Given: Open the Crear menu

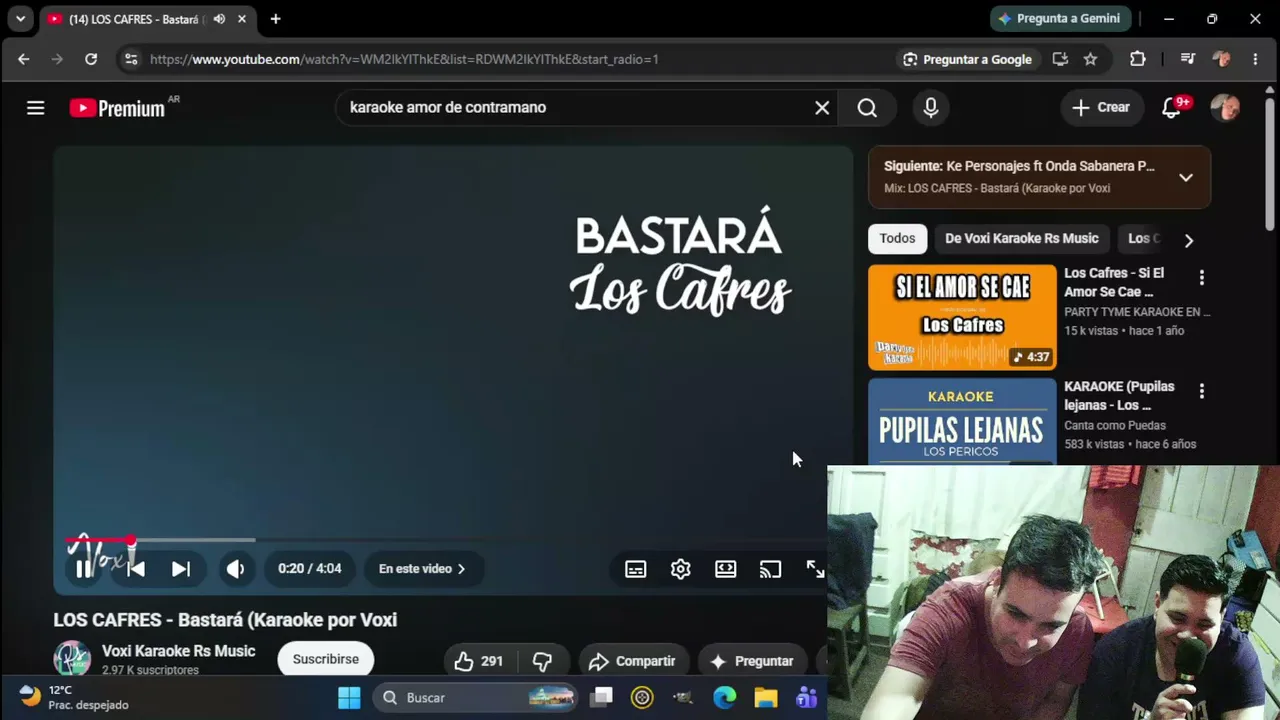Looking at the screenshot, I should click(x=1101, y=108).
